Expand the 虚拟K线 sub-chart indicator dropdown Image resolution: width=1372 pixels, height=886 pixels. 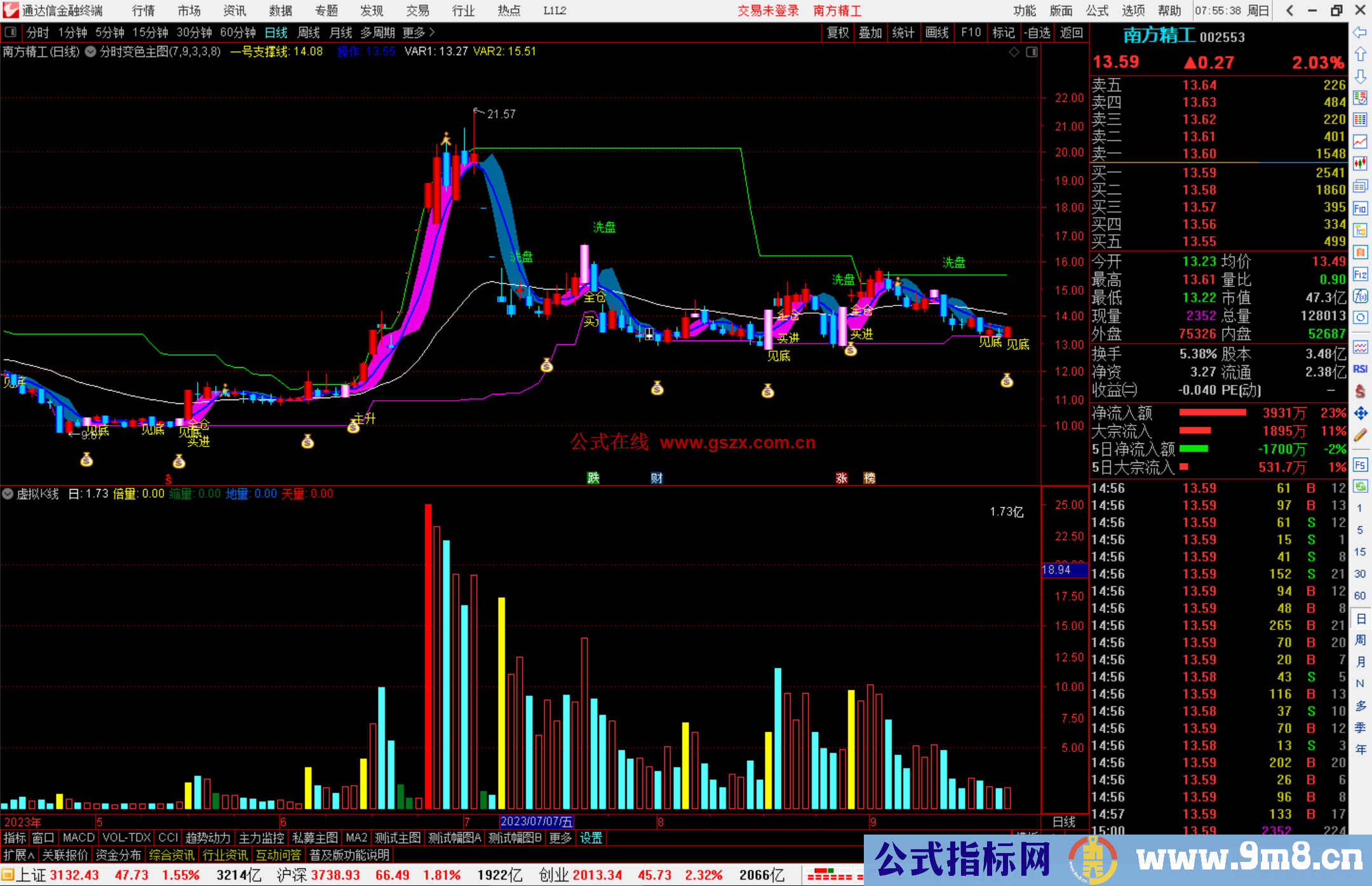pyautogui.click(x=8, y=493)
